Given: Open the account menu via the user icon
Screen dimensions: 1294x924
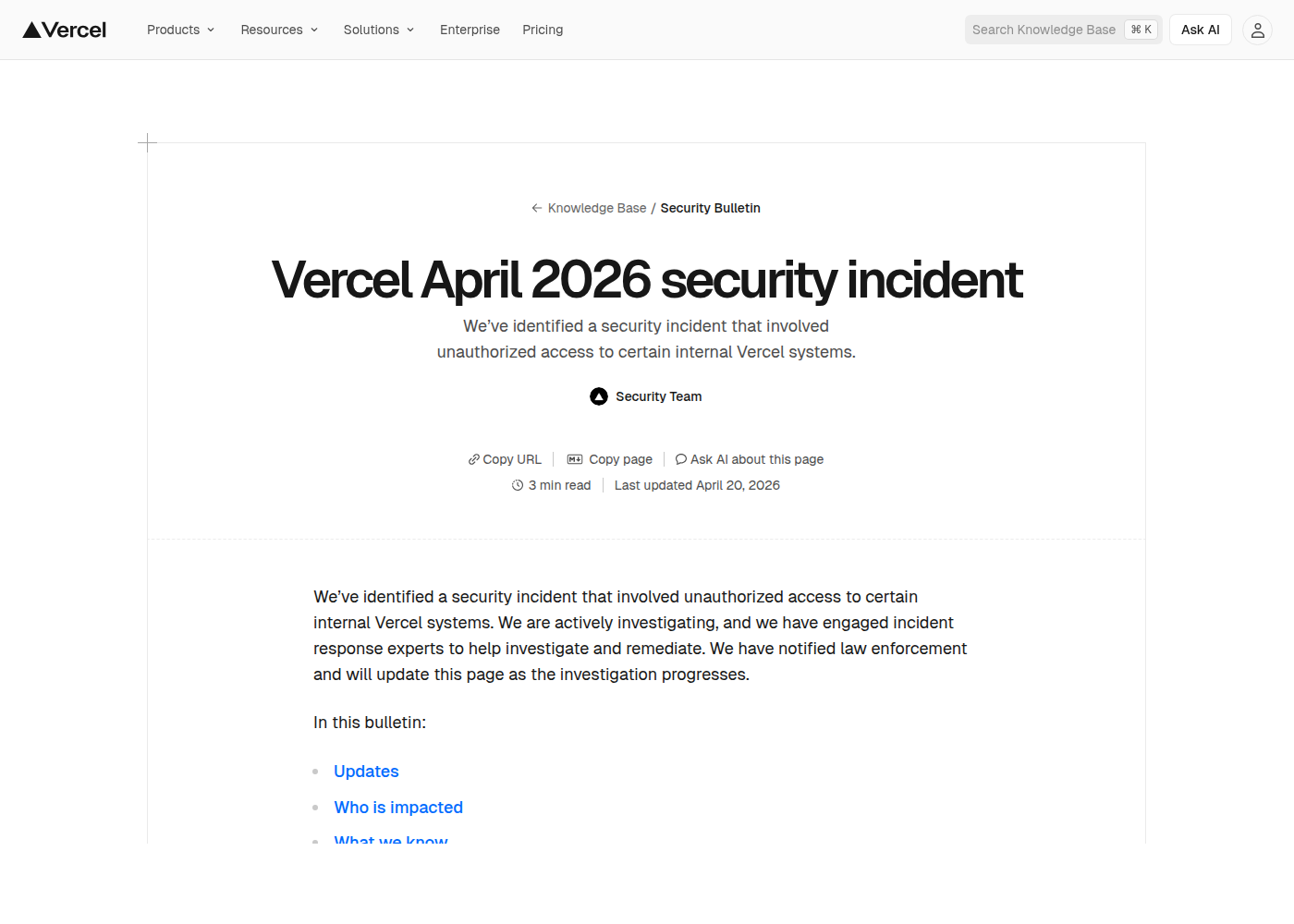Looking at the screenshot, I should click(1257, 30).
